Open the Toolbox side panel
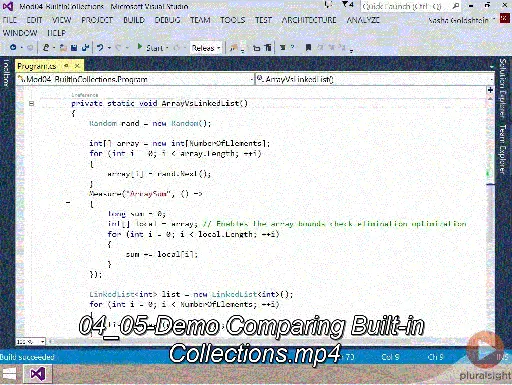Screen dimensions: 512x385 [6, 73]
